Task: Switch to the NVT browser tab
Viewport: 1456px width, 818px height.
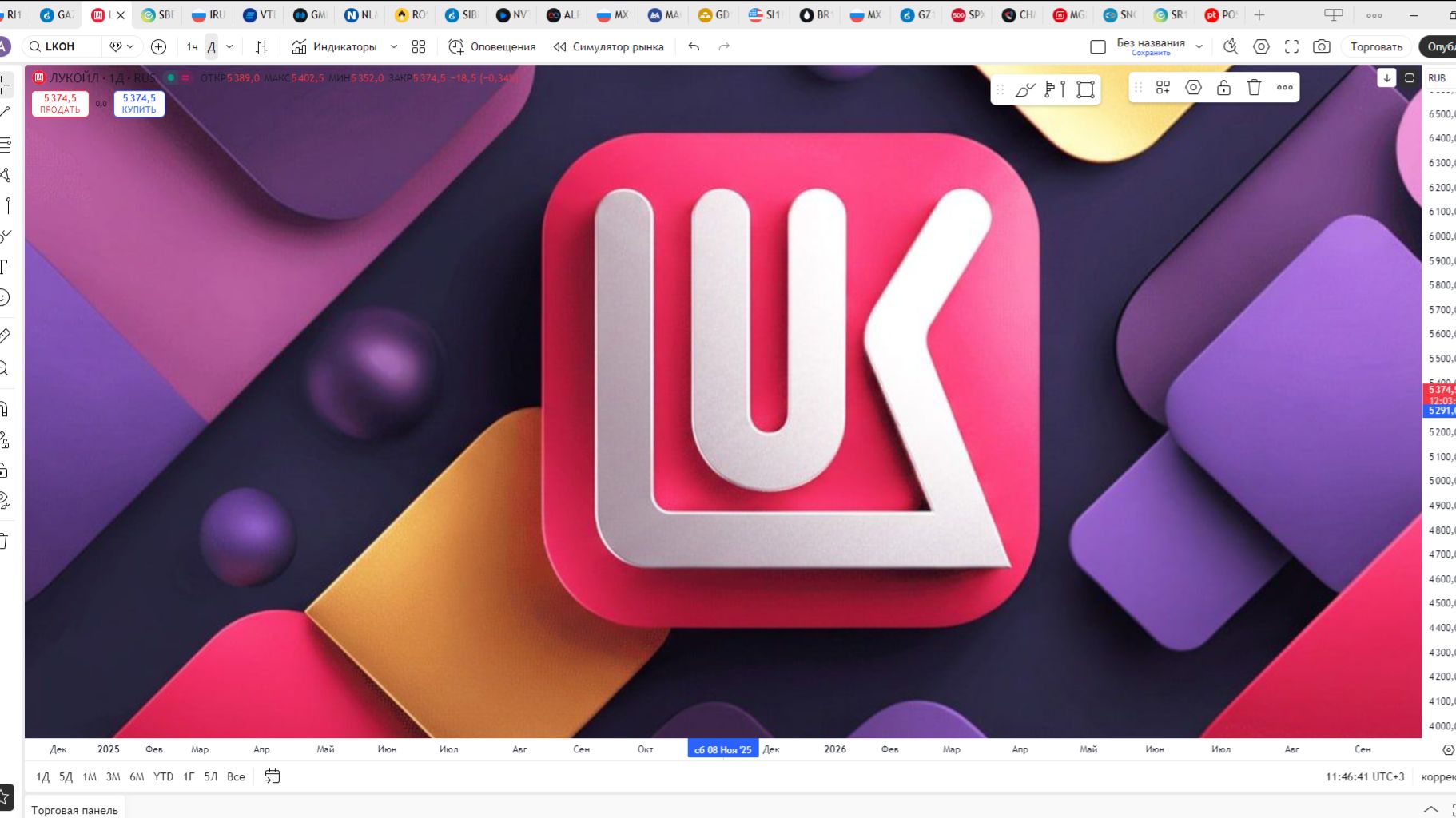Action: point(511,14)
